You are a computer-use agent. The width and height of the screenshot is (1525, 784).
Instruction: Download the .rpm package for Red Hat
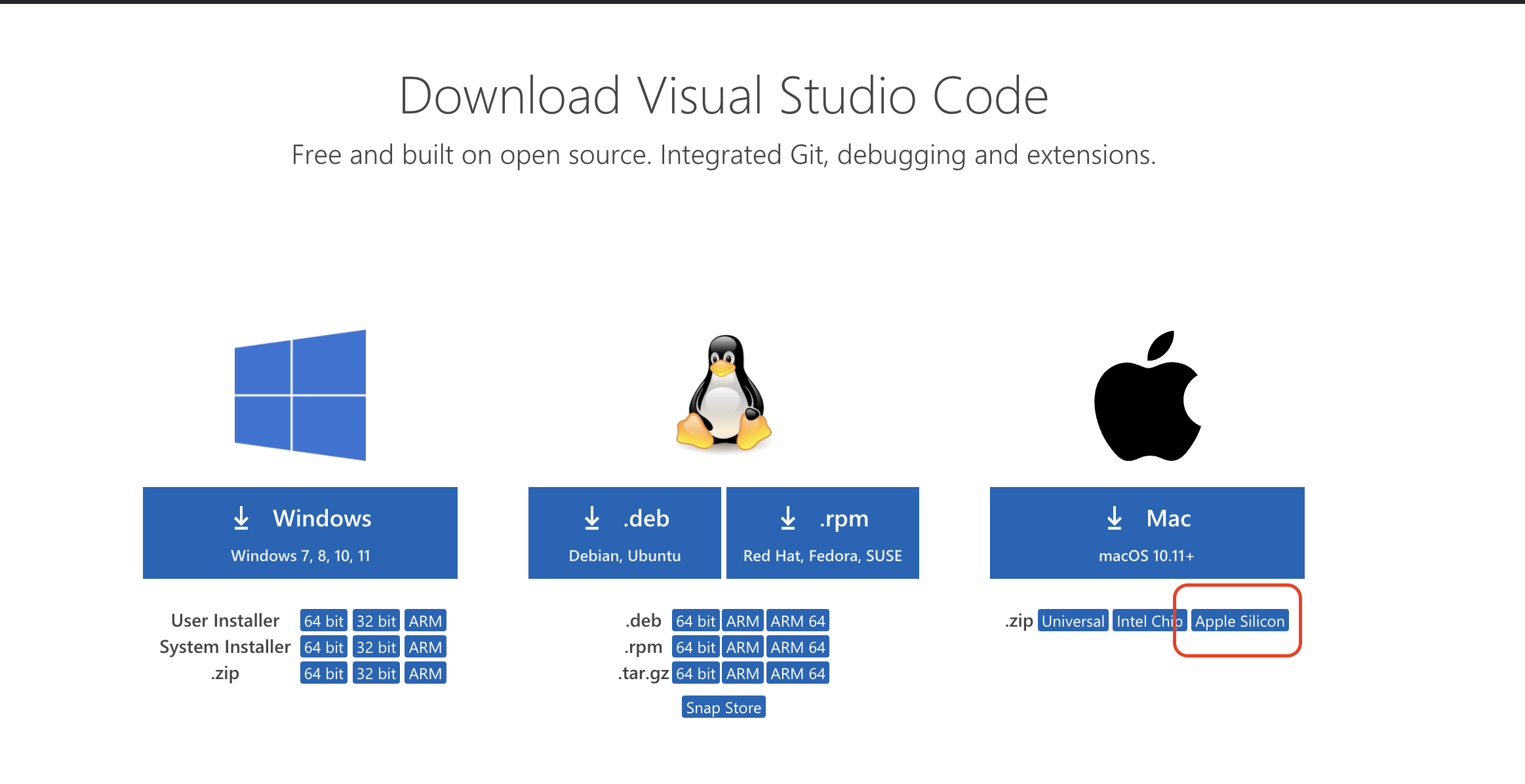coord(822,533)
